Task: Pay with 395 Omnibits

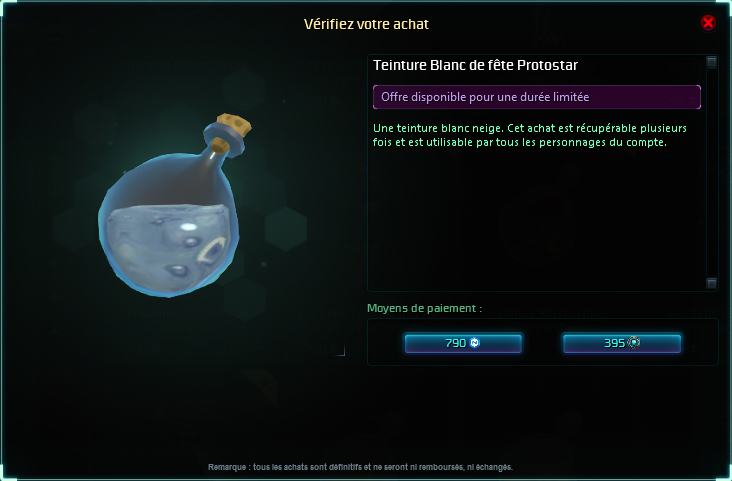Action: coord(622,343)
